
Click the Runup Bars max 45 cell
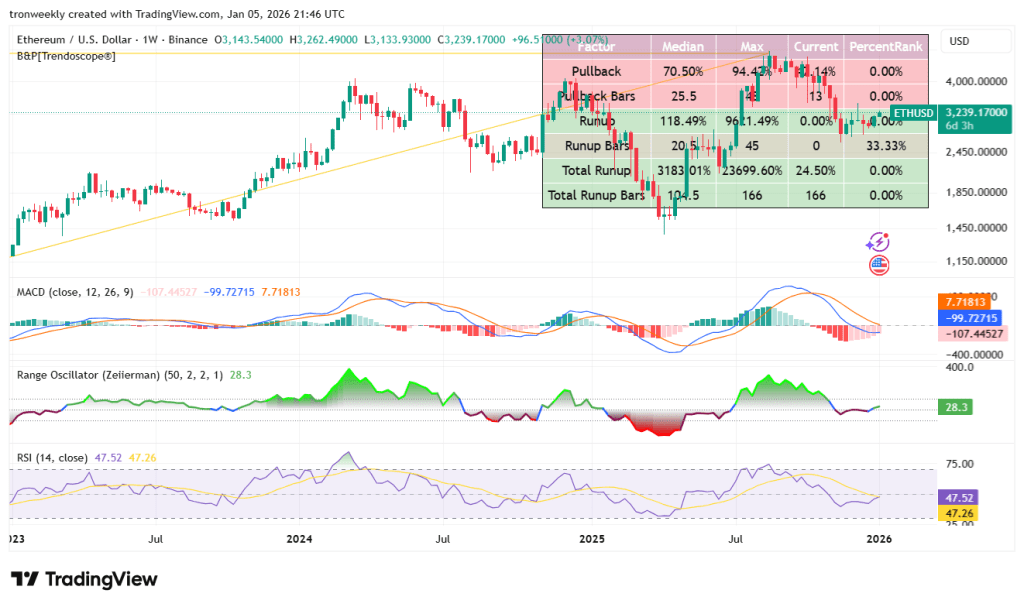coord(752,146)
